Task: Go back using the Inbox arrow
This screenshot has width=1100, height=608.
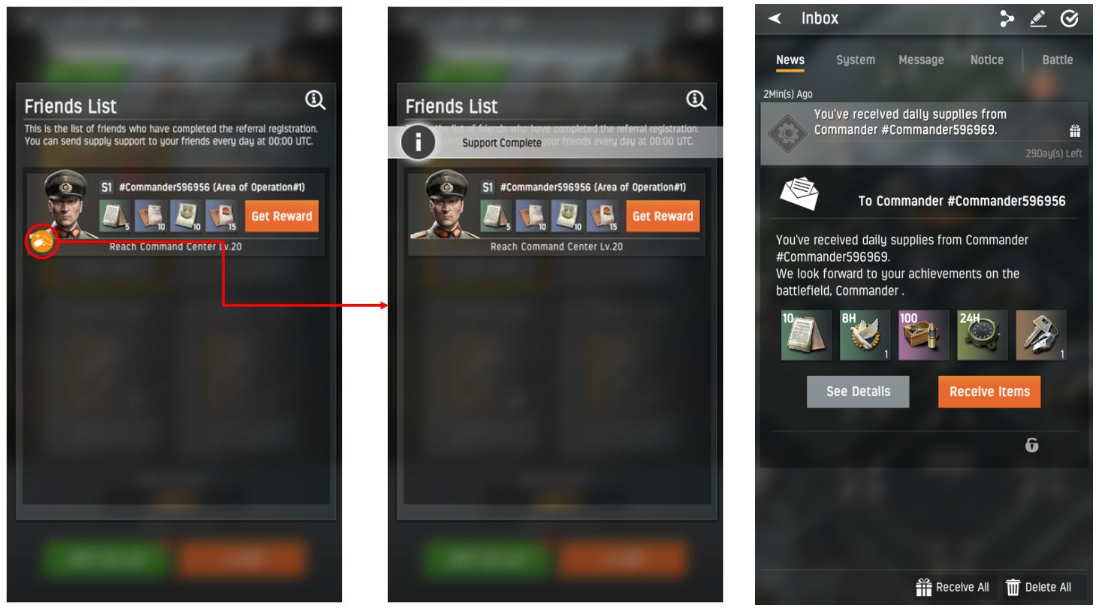Action: coord(774,18)
